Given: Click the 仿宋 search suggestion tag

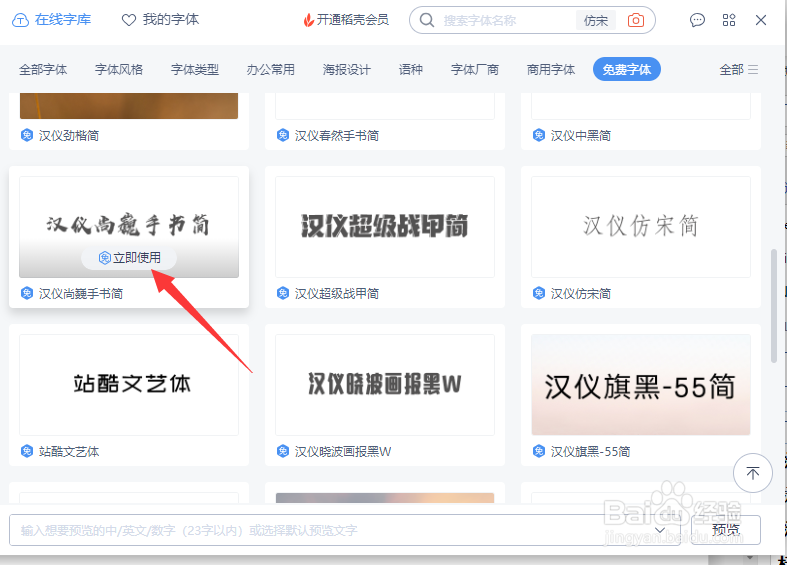Looking at the screenshot, I should point(596,21).
